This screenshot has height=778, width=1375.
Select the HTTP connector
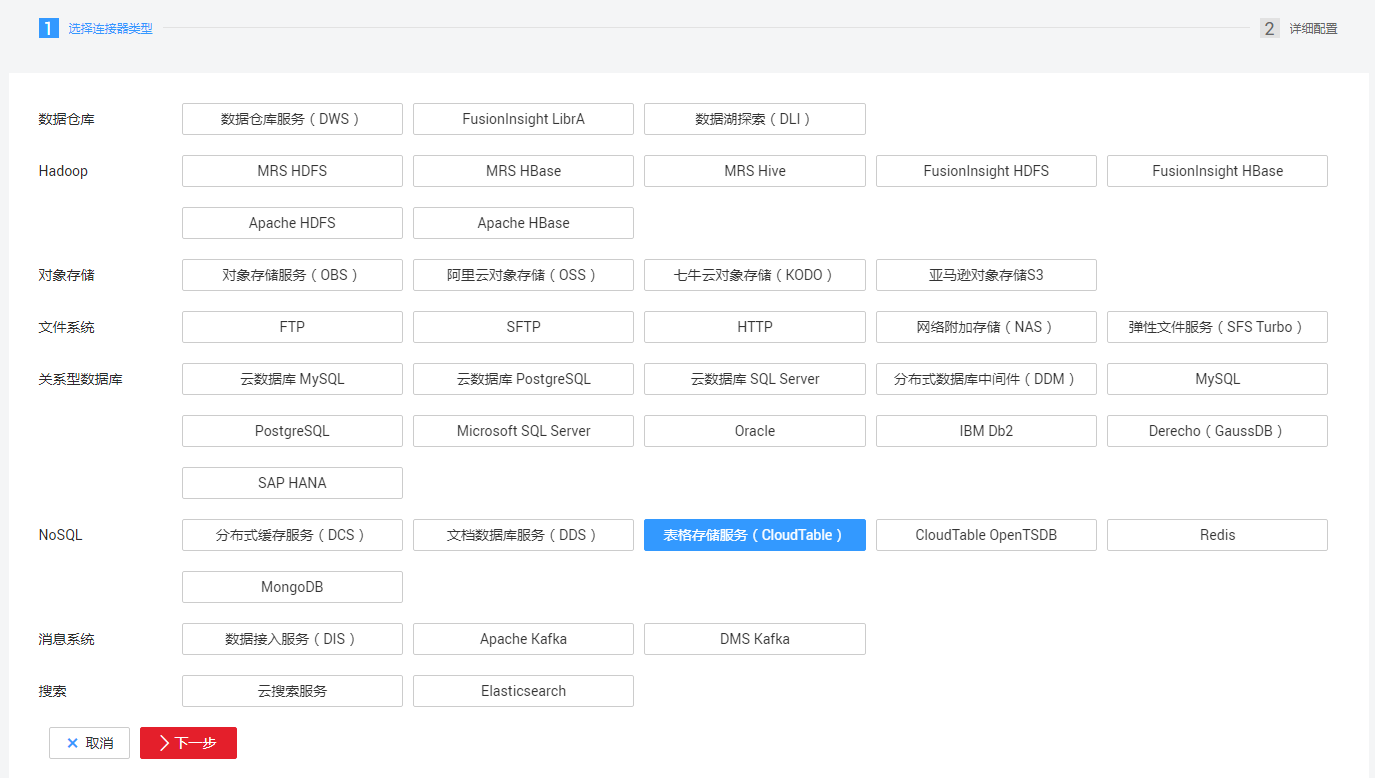(755, 327)
